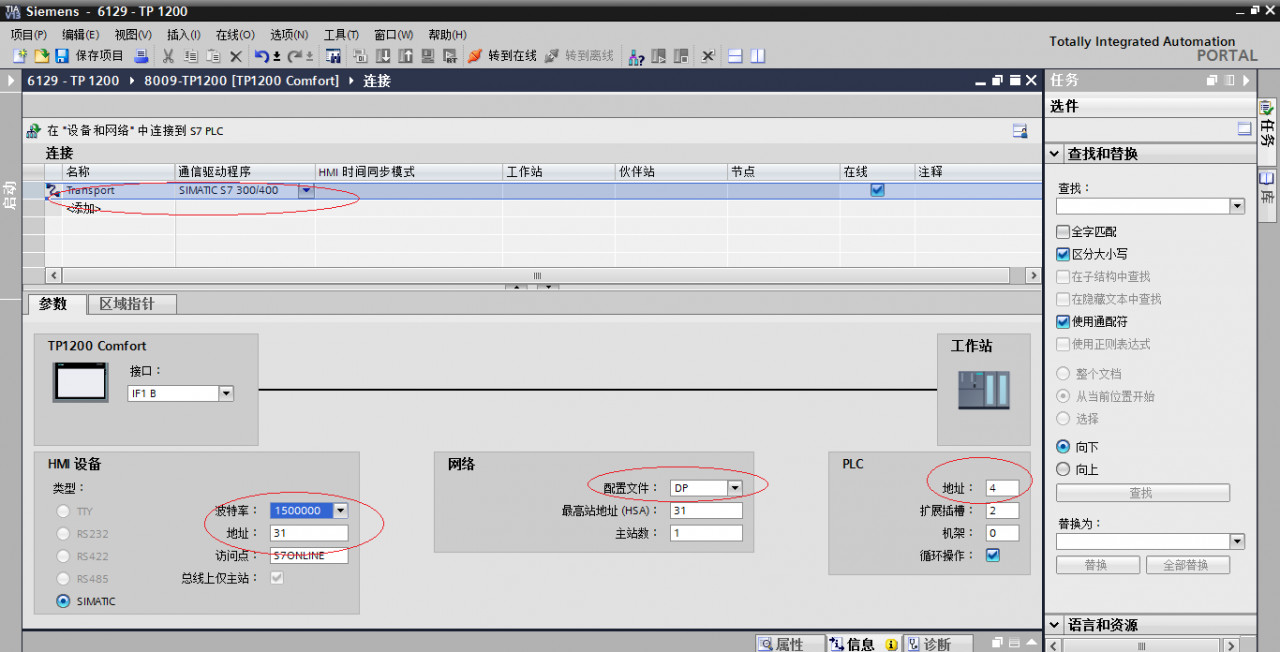1280x652 pixels.
Task: Enable 全字匹配 whole word checkbox
Action: (1063, 231)
